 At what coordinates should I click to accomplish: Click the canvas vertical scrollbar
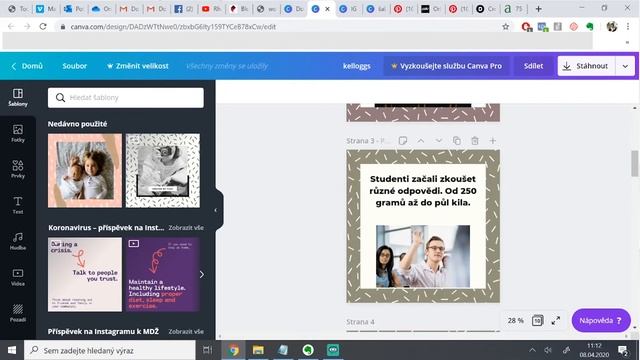pos(635,163)
